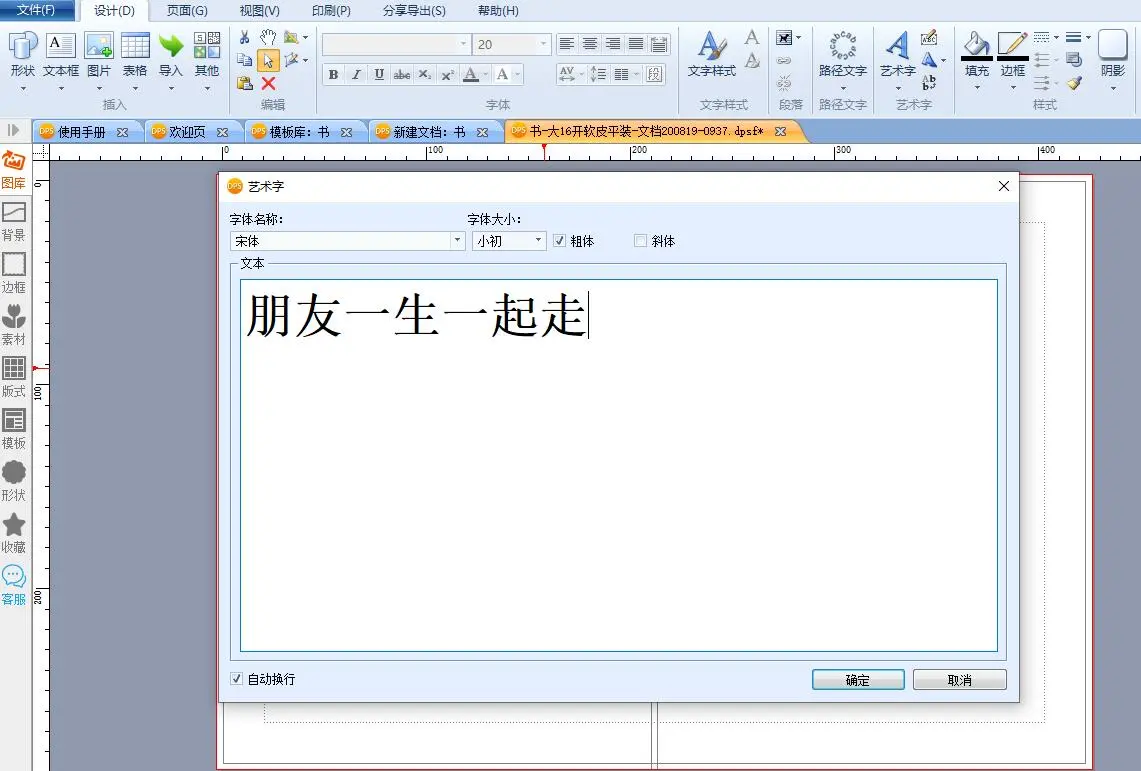Click the 取消 cancel button
The image size is (1141, 771).
[960, 679]
